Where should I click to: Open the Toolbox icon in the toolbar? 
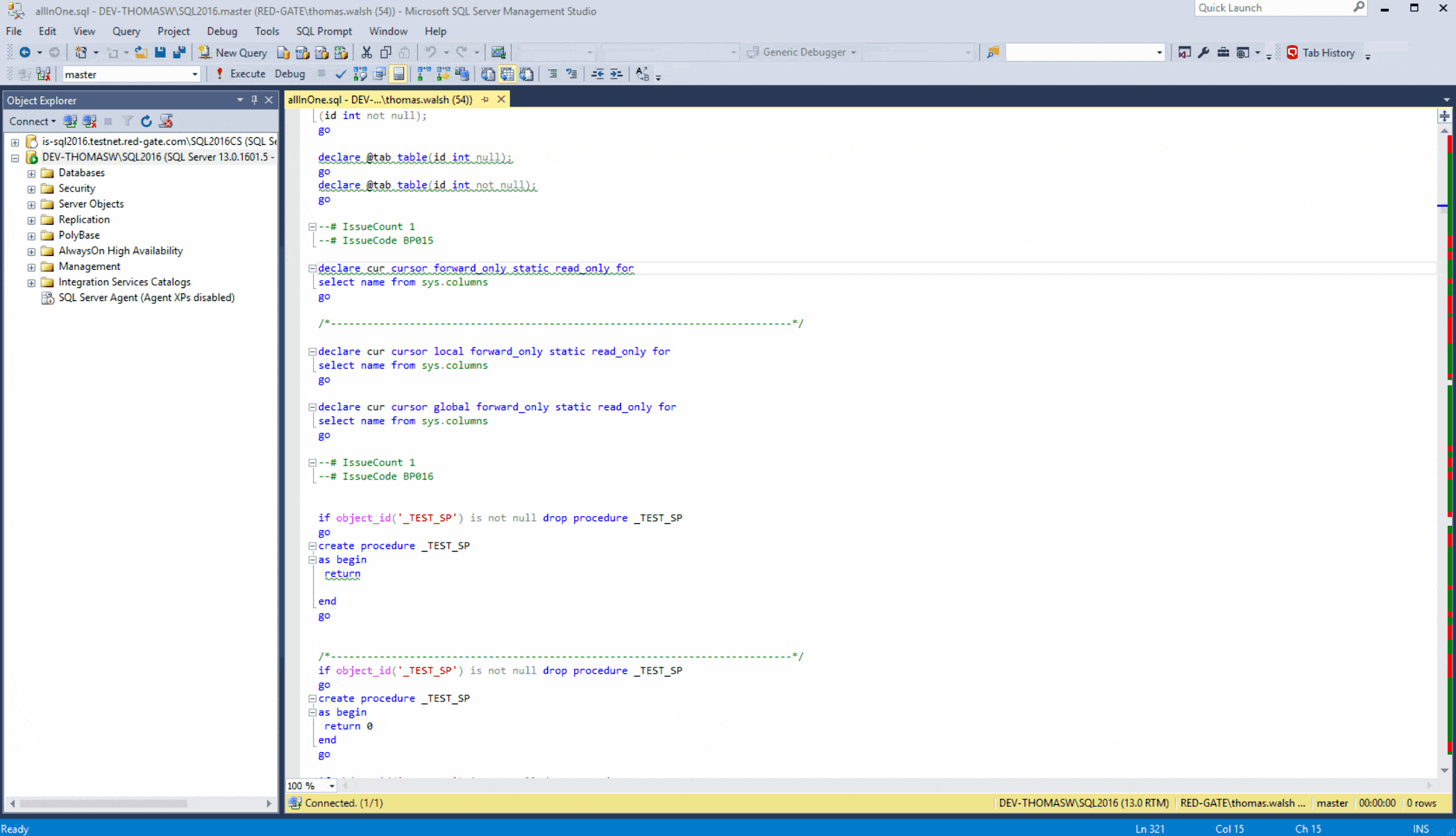coord(1223,53)
